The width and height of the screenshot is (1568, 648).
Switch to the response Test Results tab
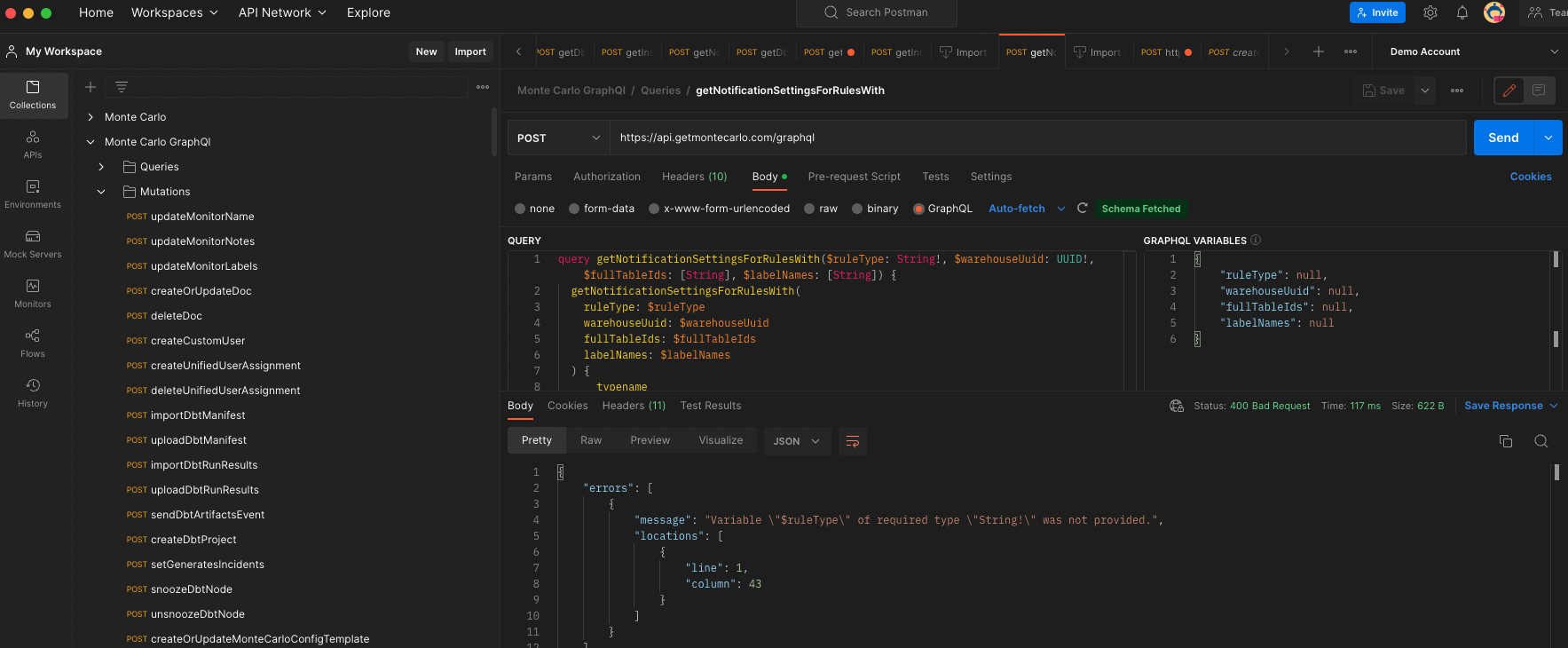point(711,406)
